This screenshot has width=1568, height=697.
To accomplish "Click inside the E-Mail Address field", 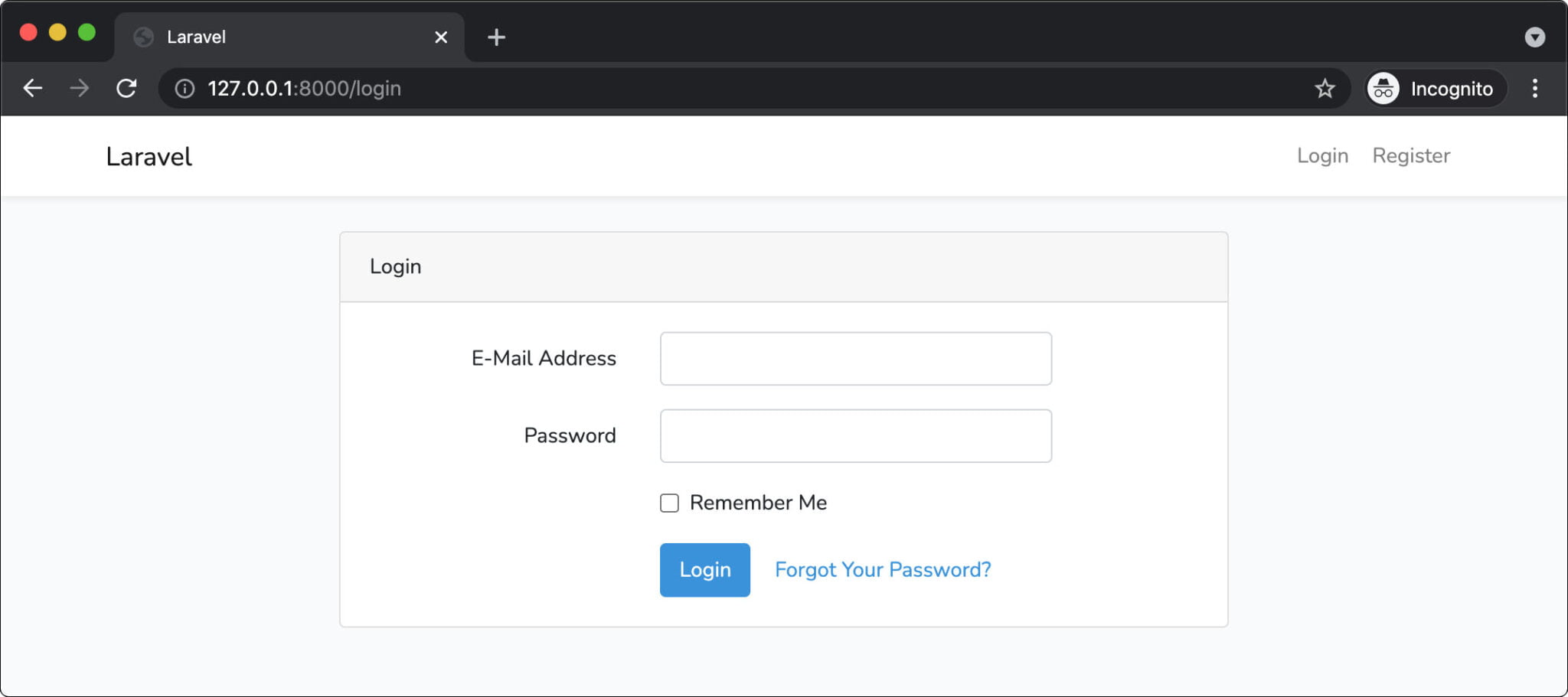I will tap(855, 358).
